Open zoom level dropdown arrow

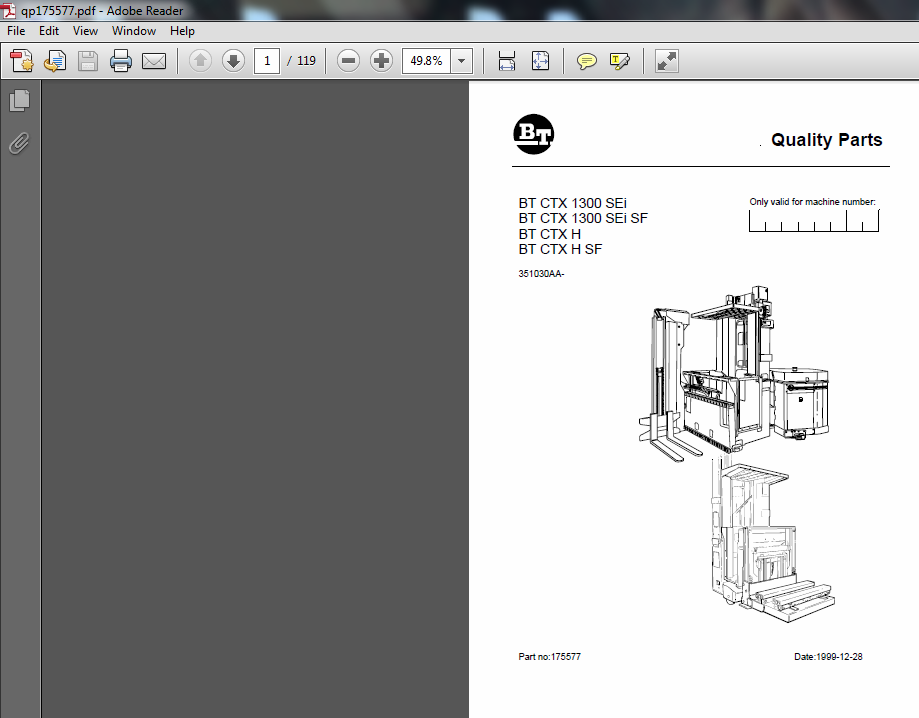[x=462, y=61]
